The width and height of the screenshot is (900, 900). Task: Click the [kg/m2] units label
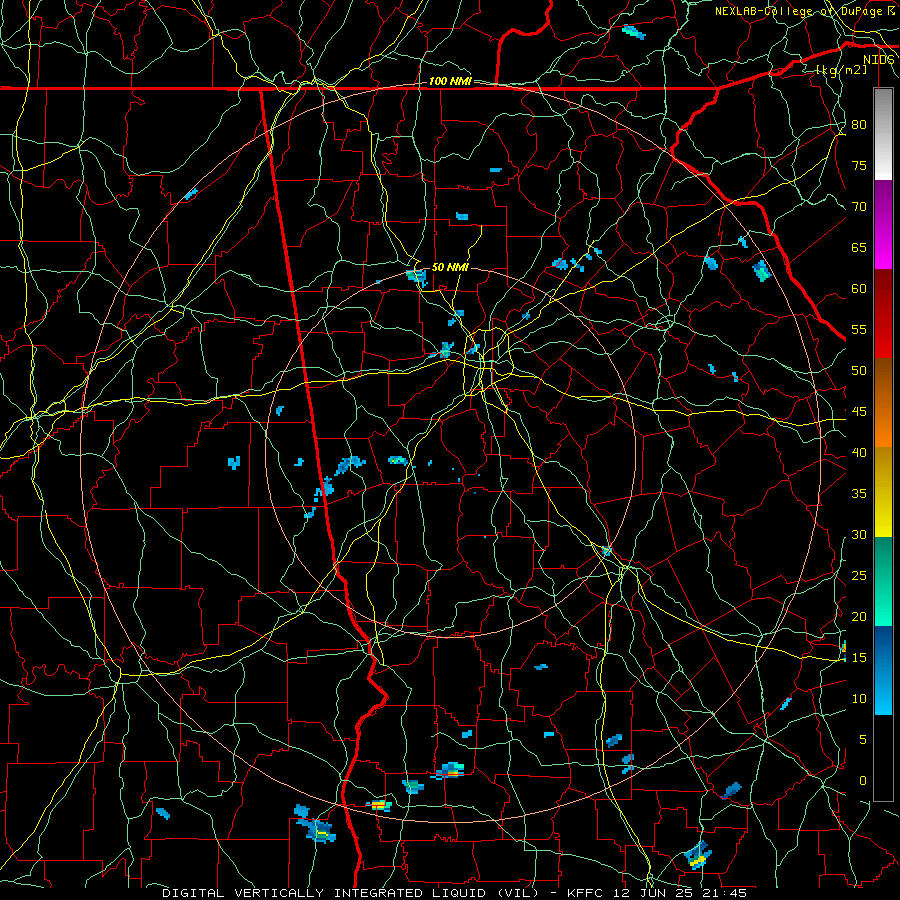point(841,70)
